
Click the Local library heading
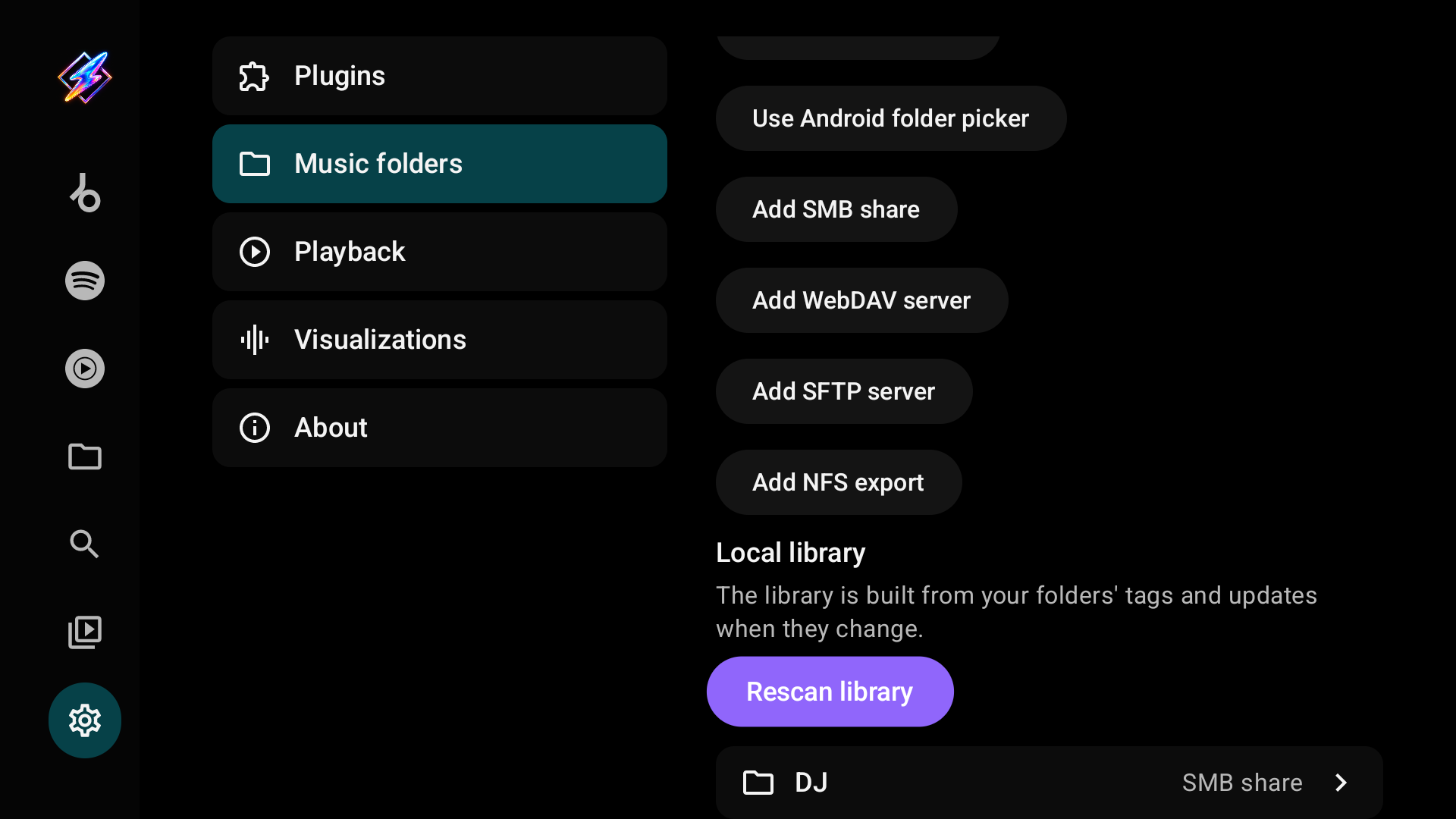(x=791, y=553)
